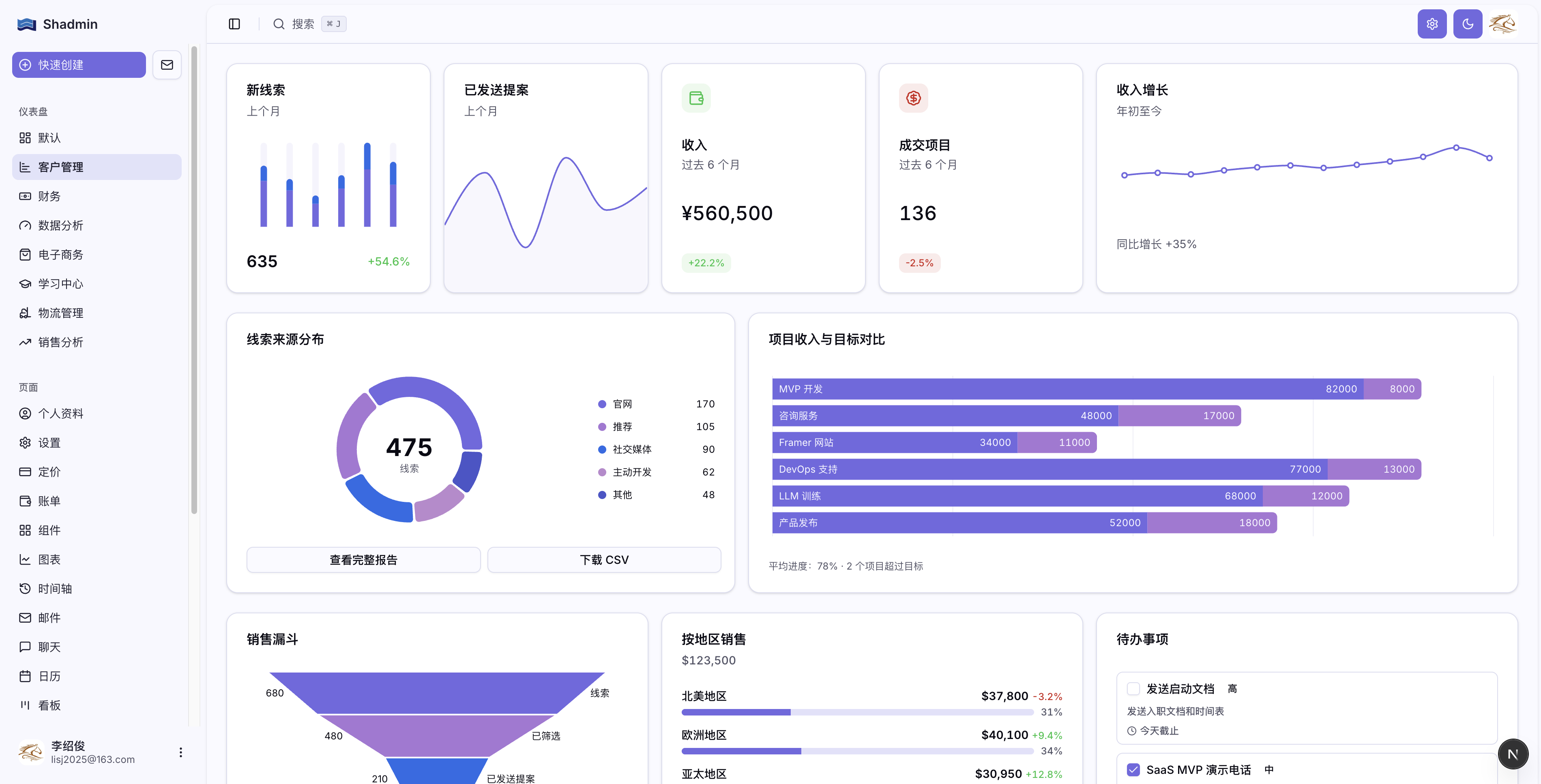
Task: Open user avatar in top right
Action: (x=1503, y=24)
